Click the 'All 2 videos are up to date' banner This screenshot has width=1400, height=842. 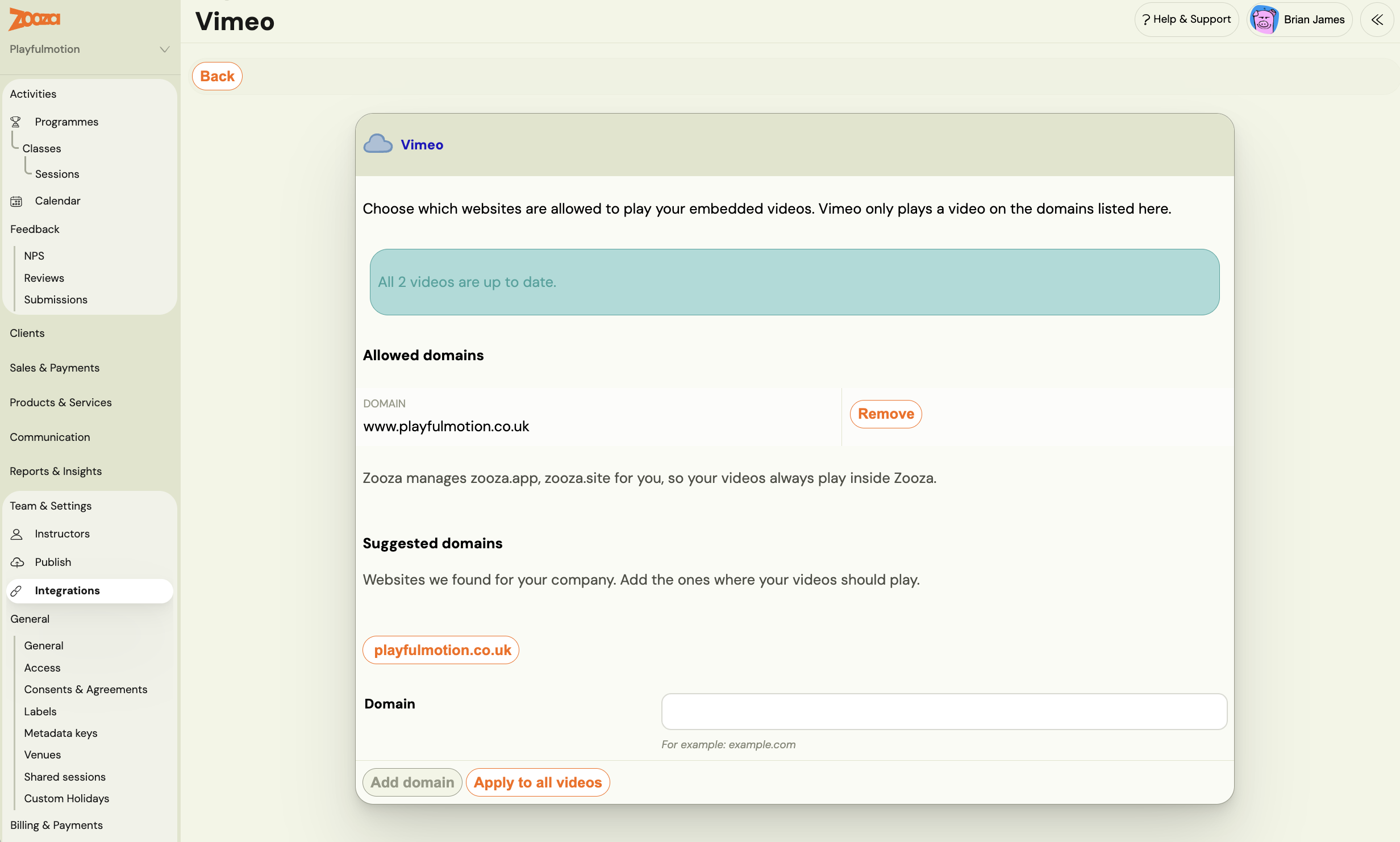click(794, 282)
